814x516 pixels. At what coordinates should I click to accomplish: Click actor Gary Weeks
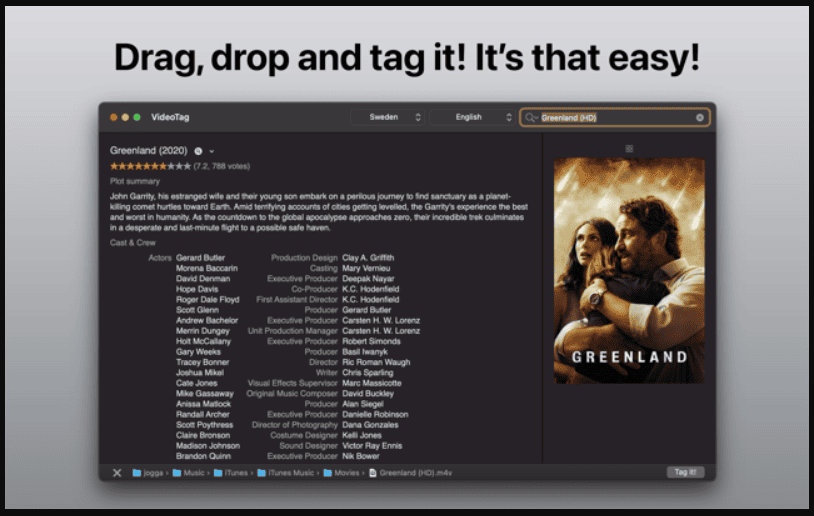198,351
